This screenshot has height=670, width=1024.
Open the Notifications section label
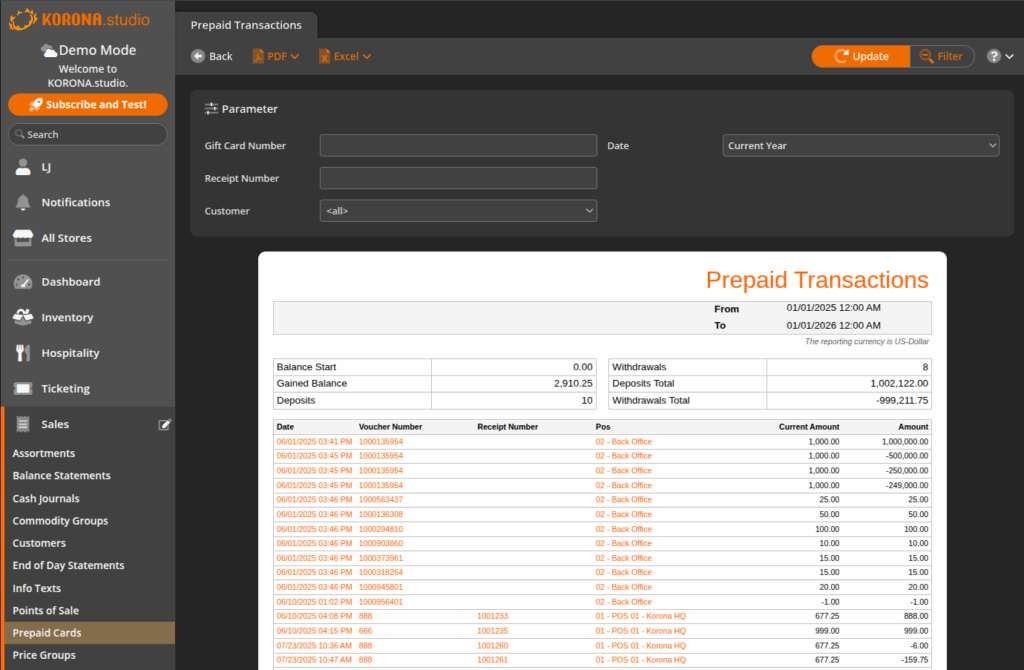pyautogui.click(x=76, y=202)
